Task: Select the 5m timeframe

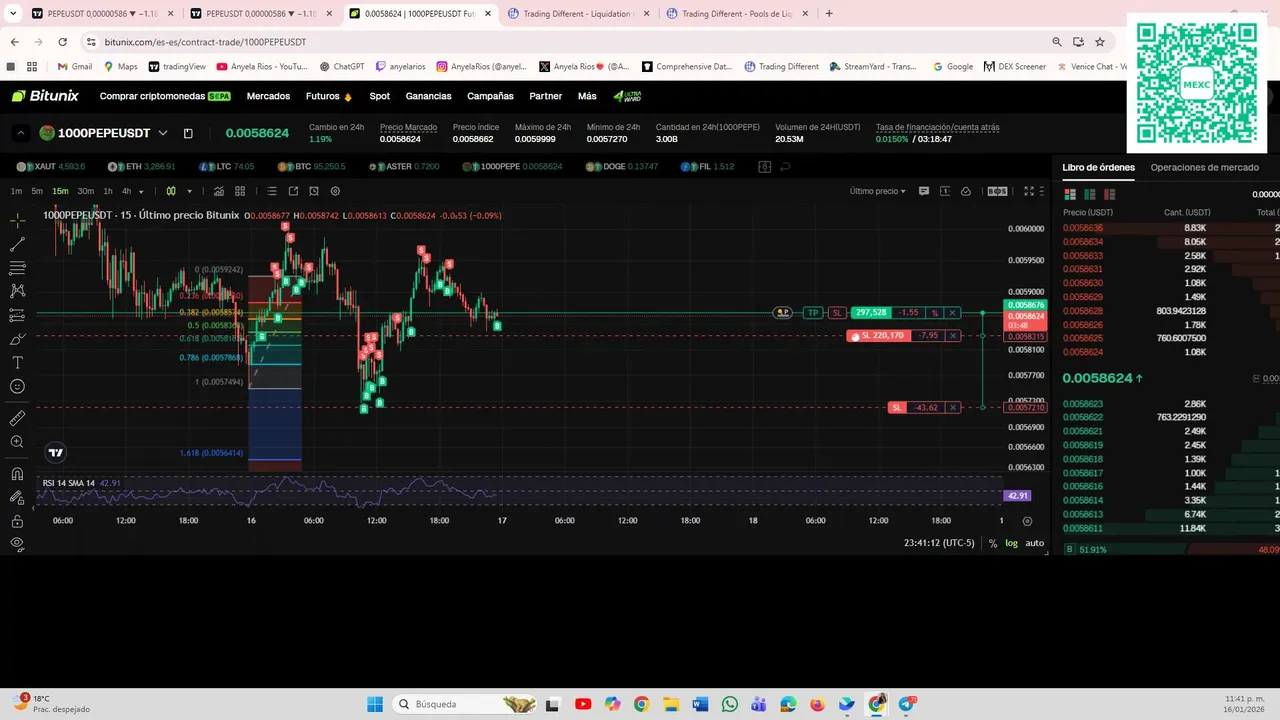Action: pyautogui.click(x=37, y=191)
